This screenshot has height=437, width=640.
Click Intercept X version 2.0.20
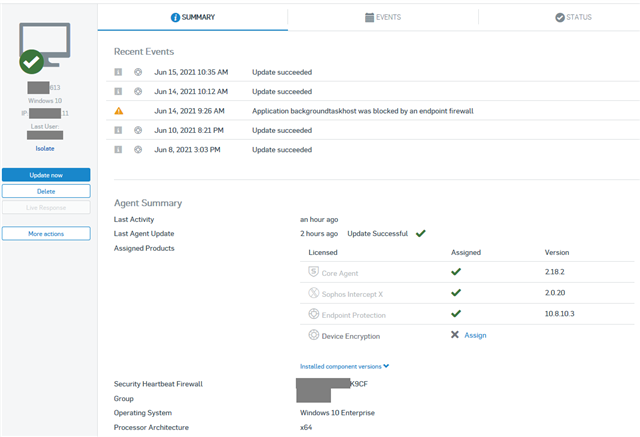click(x=555, y=293)
